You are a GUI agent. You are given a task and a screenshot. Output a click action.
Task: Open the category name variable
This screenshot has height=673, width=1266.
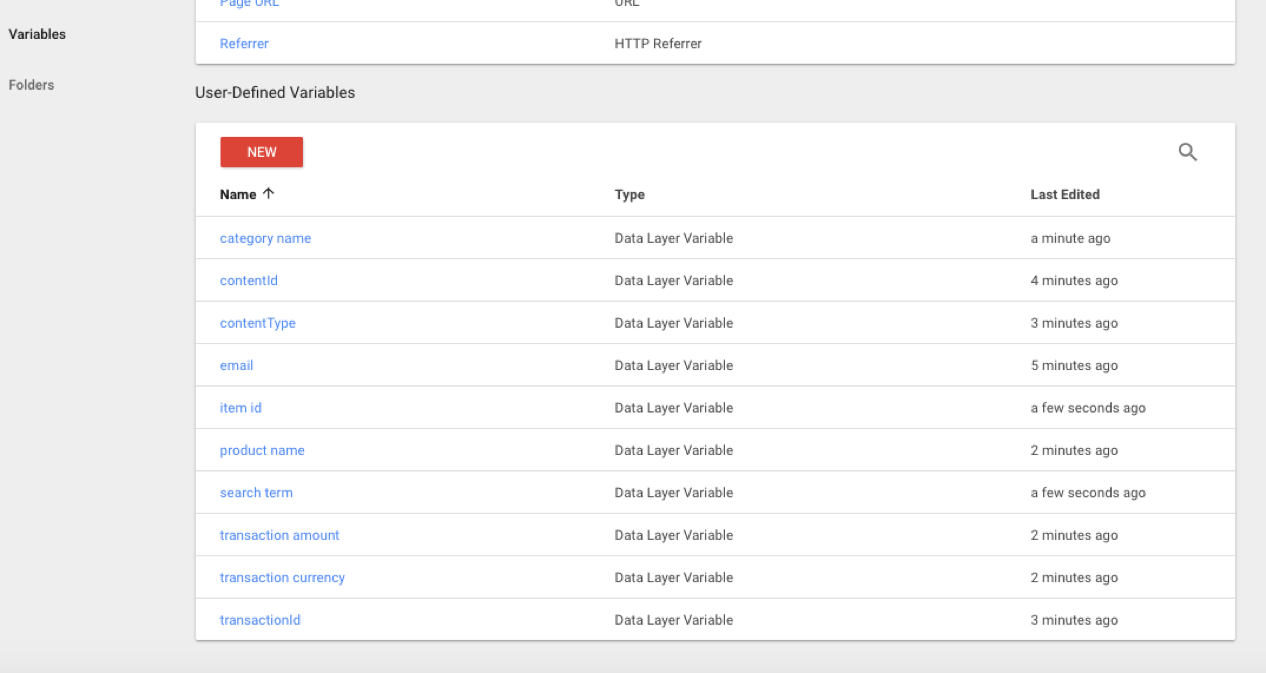(265, 239)
